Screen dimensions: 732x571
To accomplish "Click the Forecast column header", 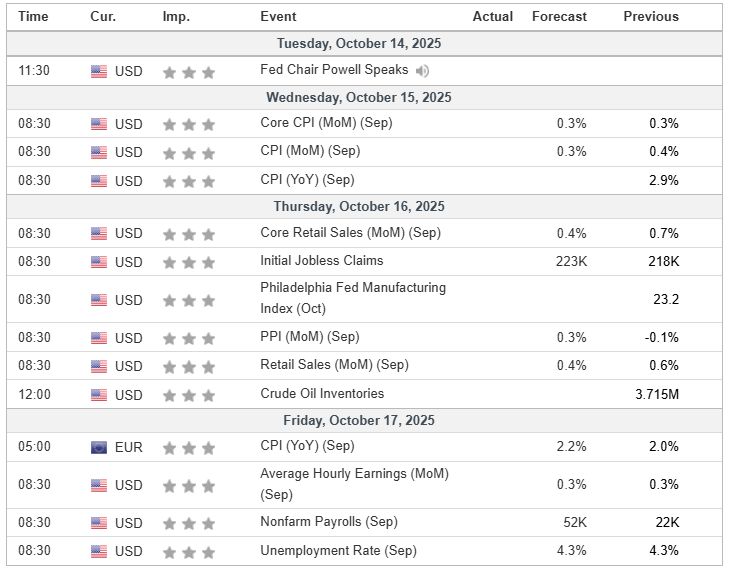I will coord(559,16).
